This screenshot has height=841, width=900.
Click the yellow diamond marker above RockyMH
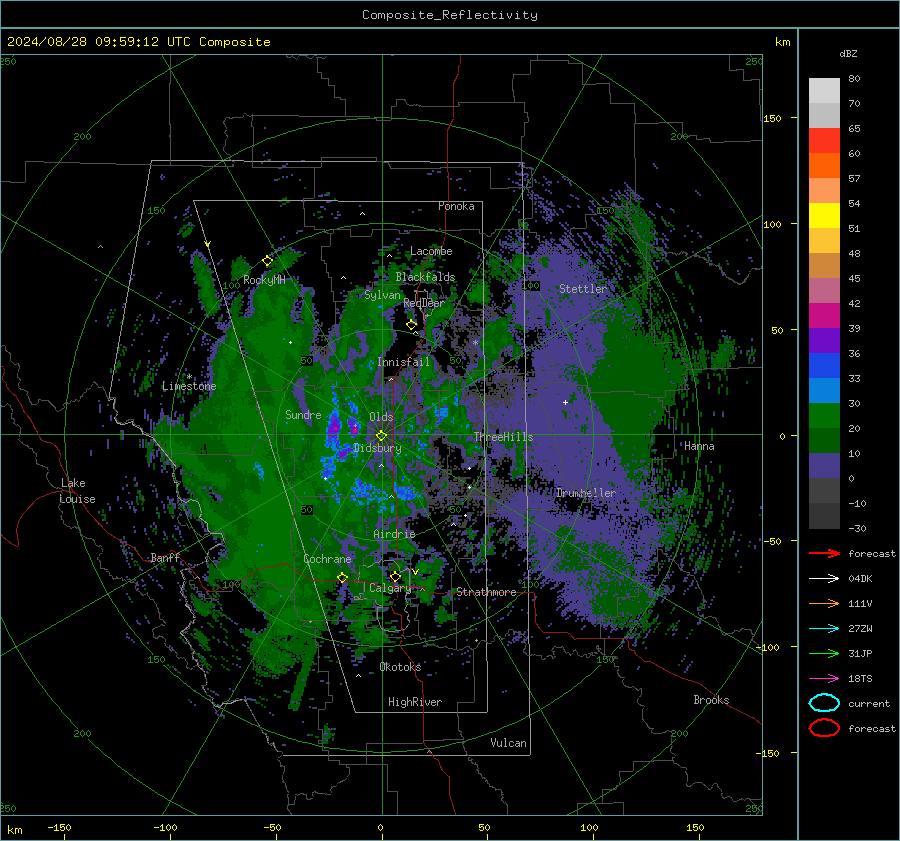tap(267, 261)
